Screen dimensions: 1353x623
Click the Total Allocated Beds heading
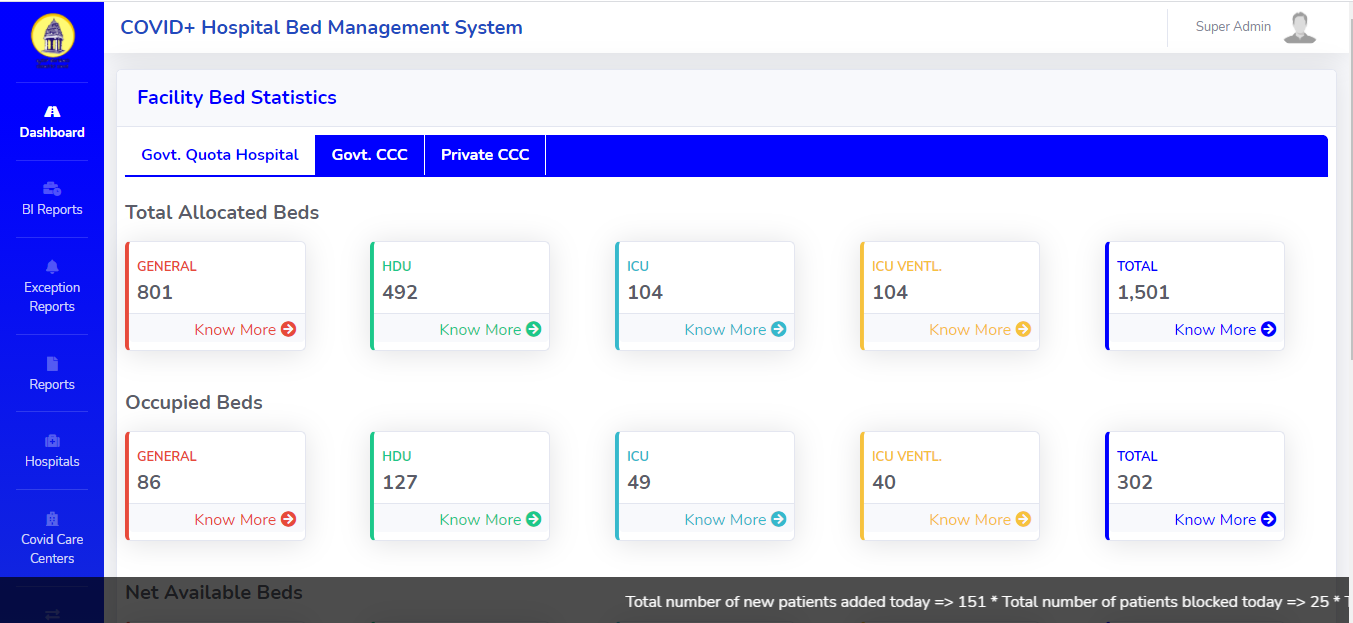pyautogui.click(x=222, y=212)
